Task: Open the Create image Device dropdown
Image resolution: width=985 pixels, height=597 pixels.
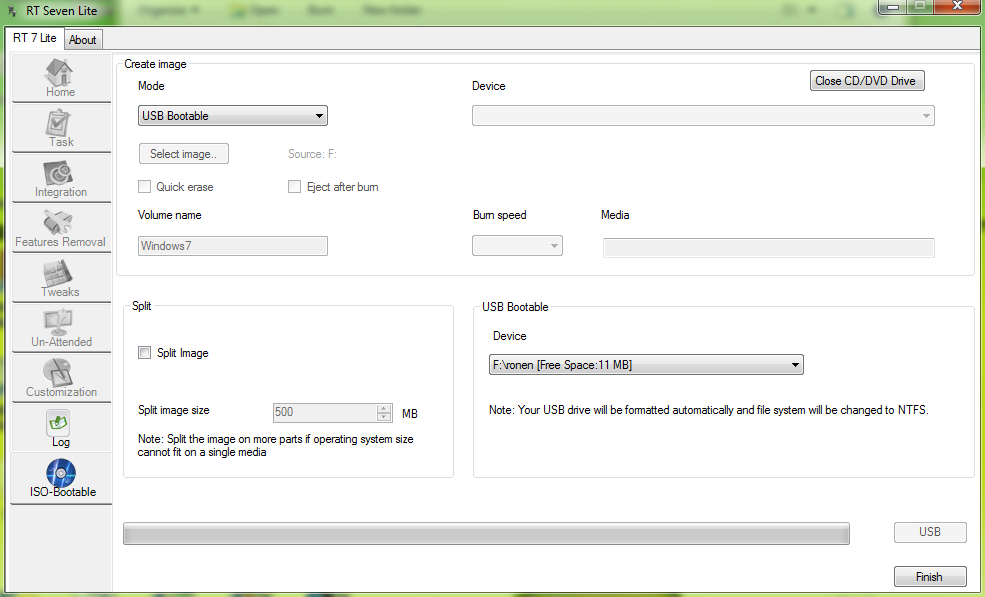Action: [703, 116]
